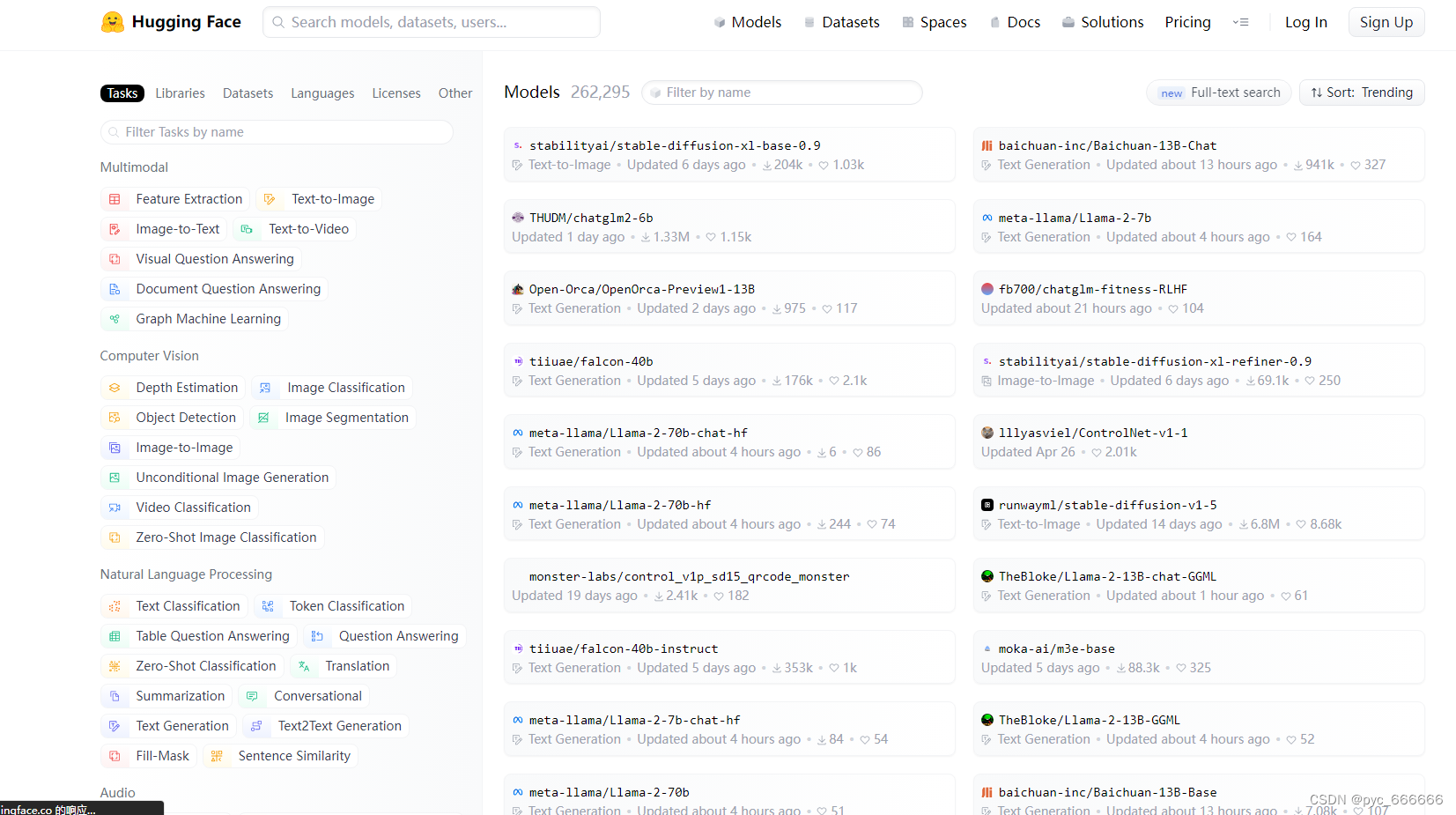
Task: Open runwayml/stable-diffusion-v1-5 model card
Action: 1199,515
